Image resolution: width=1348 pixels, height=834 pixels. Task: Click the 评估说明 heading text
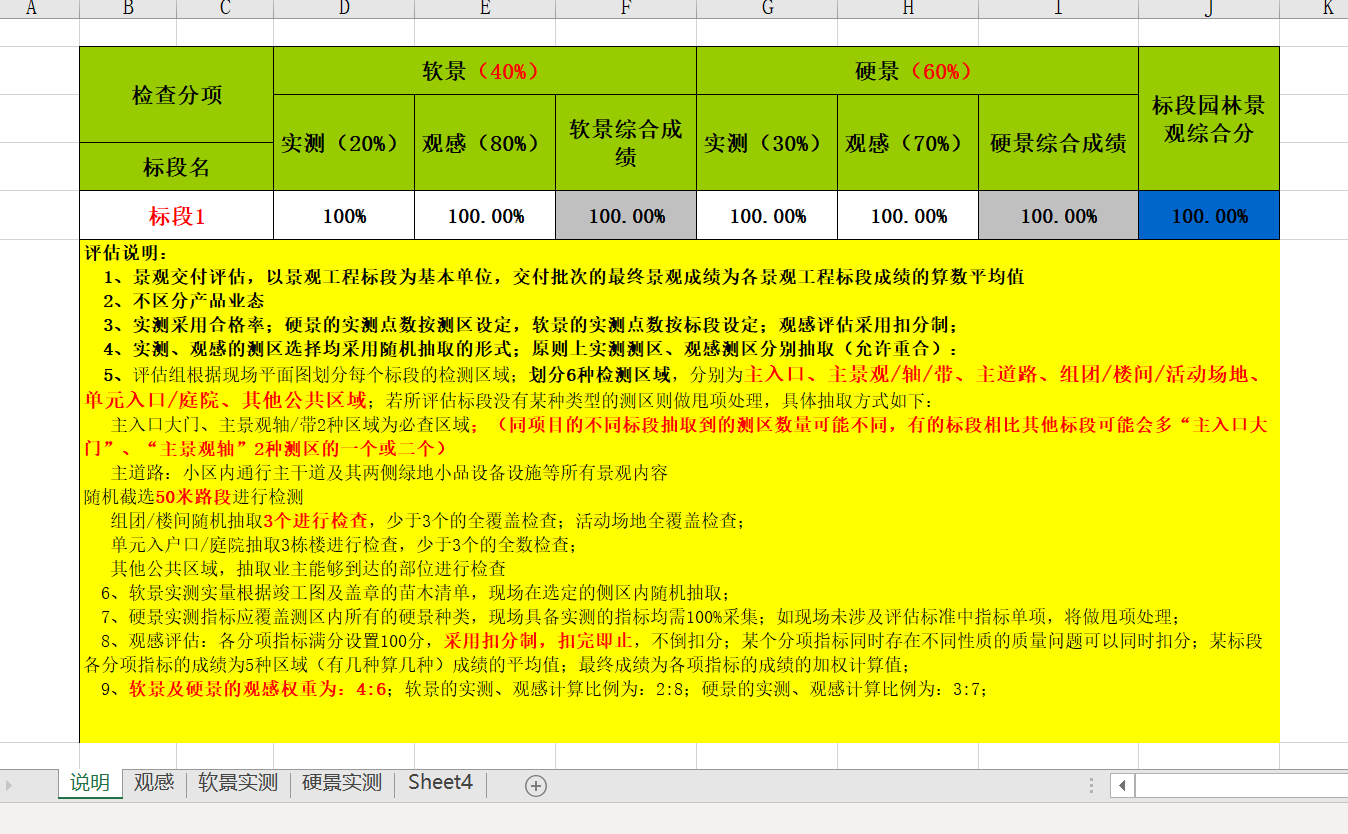click(x=127, y=254)
